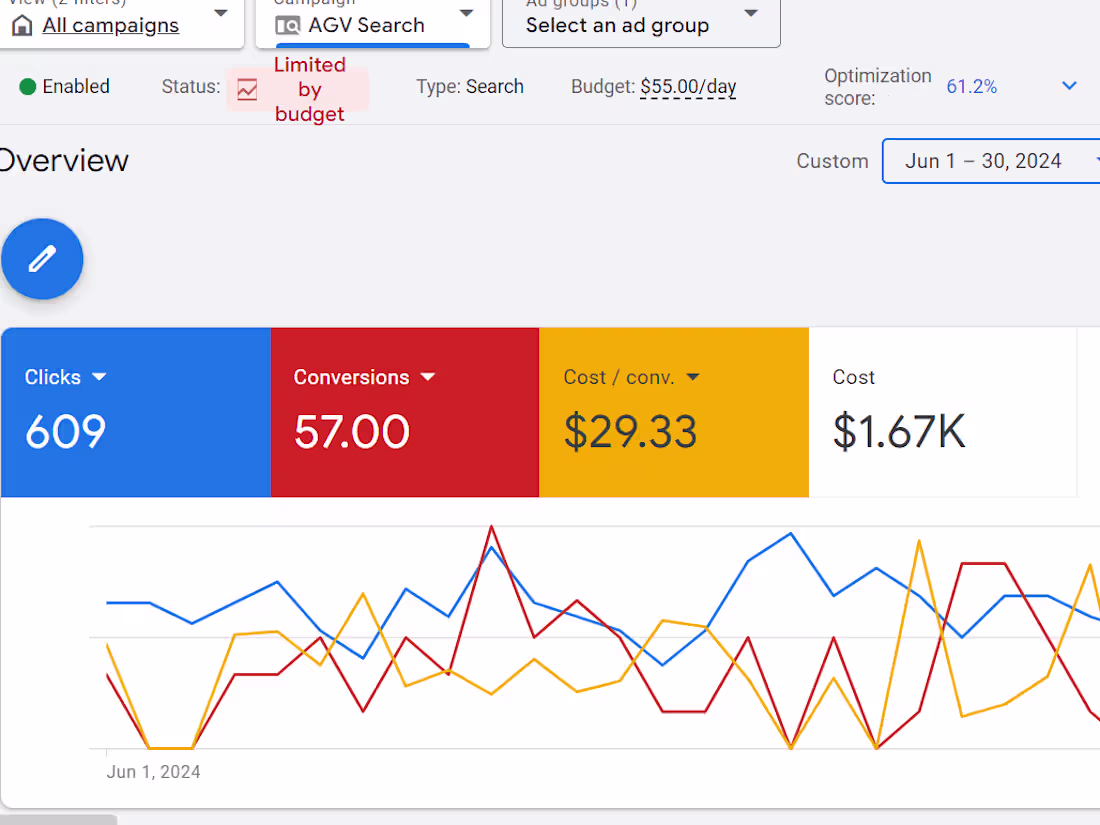Click the All campaigns link text

111,25
